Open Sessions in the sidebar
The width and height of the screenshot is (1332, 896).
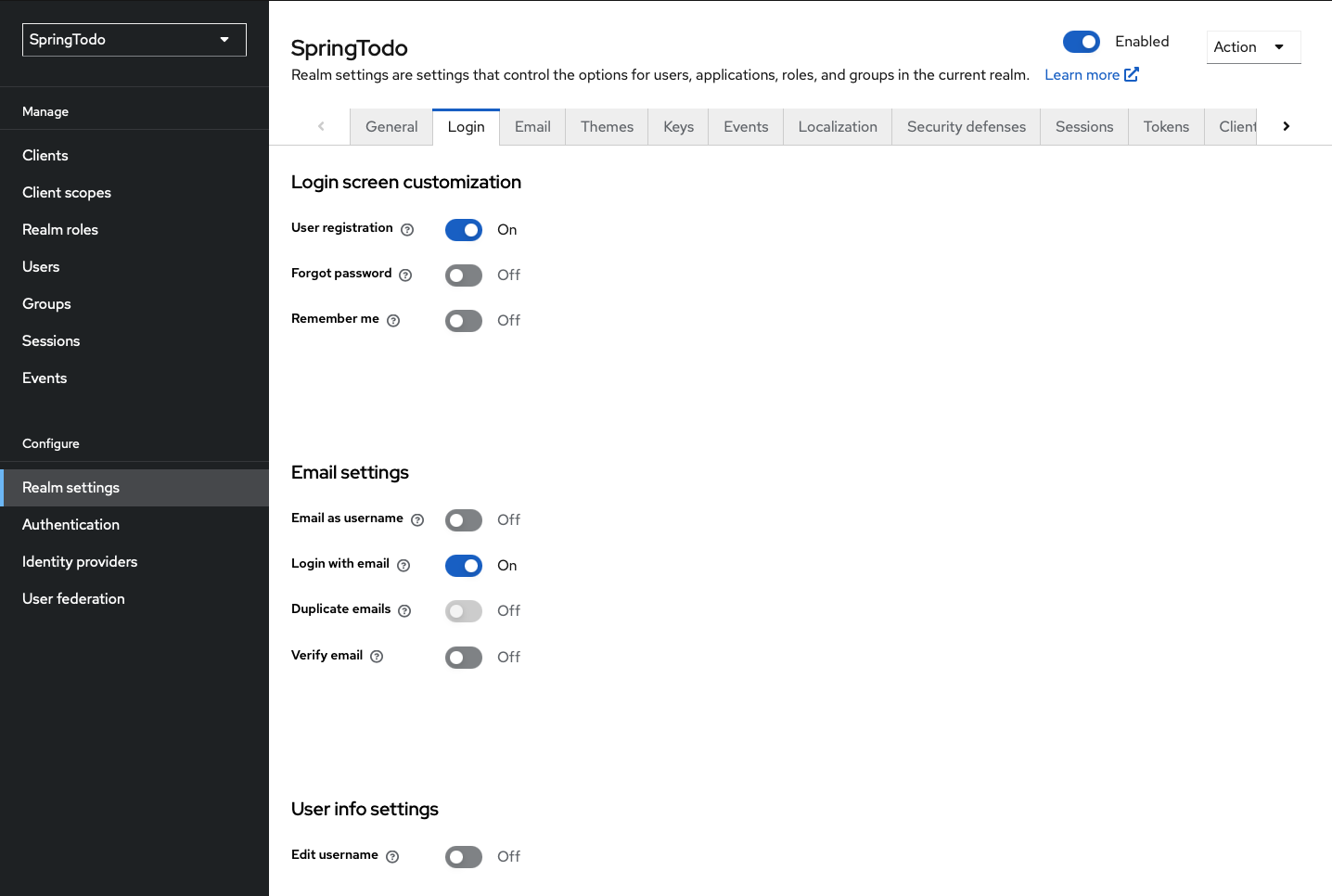click(134, 340)
